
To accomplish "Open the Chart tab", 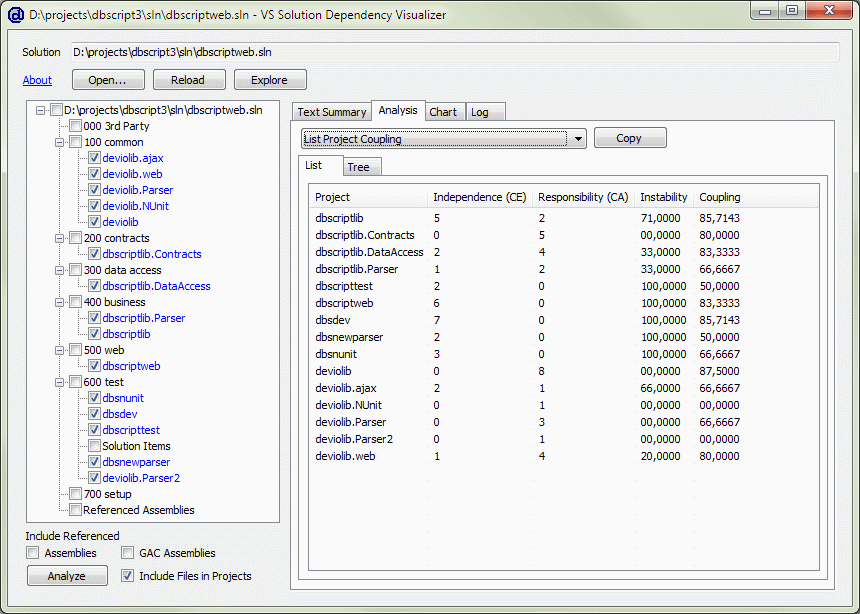I will click(x=443, y=112).
